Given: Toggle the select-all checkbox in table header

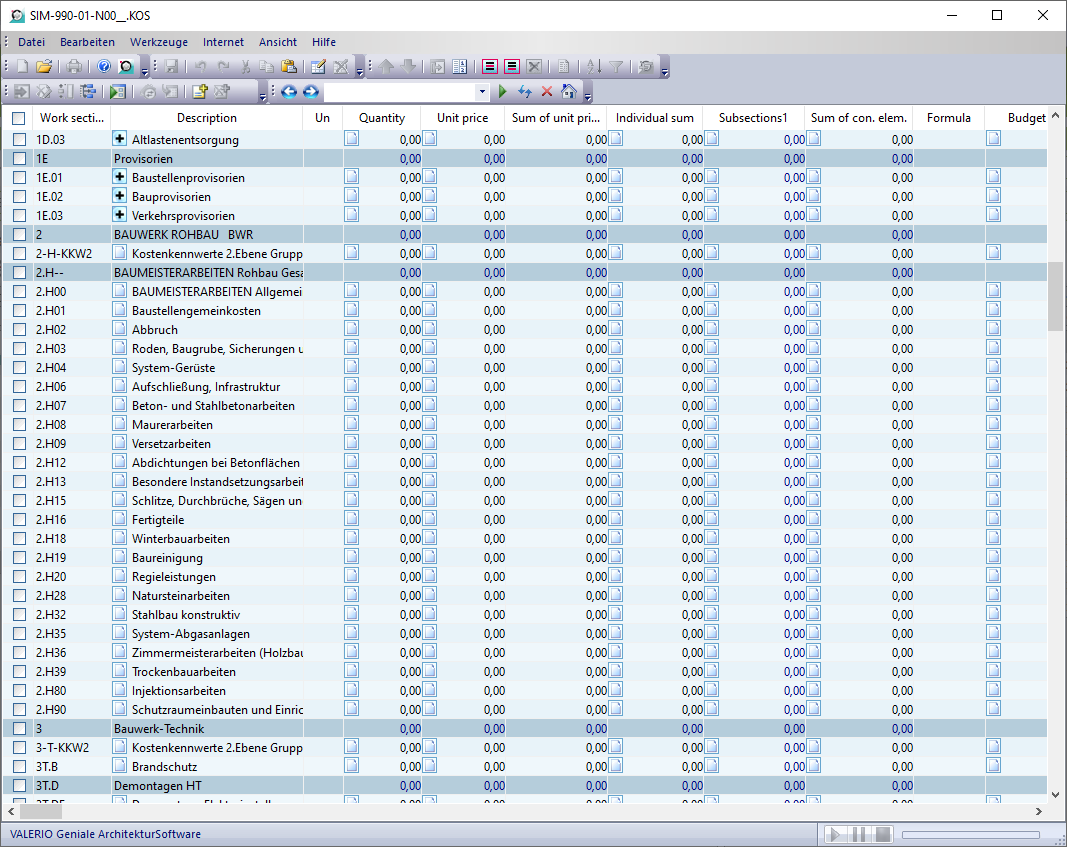Looking at the screenshot, I should (x=19, y=118).
